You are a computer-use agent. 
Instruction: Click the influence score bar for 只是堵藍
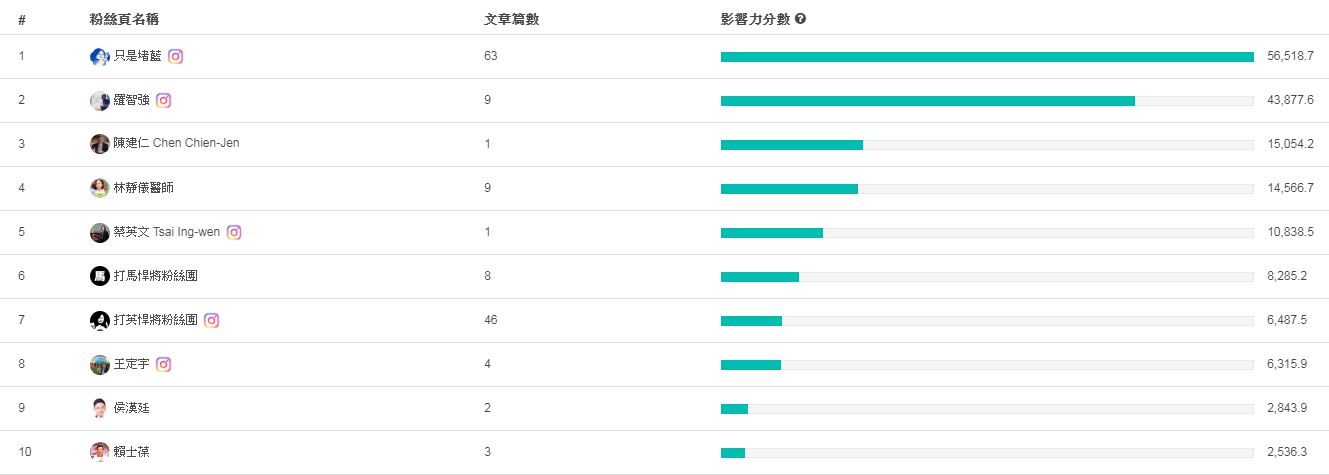[986, 57]
